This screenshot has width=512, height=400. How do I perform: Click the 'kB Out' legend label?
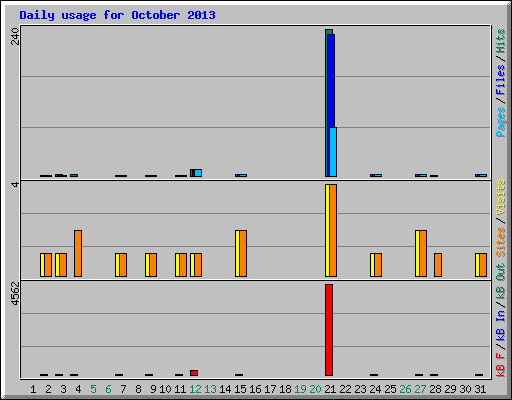pos(501,282)
